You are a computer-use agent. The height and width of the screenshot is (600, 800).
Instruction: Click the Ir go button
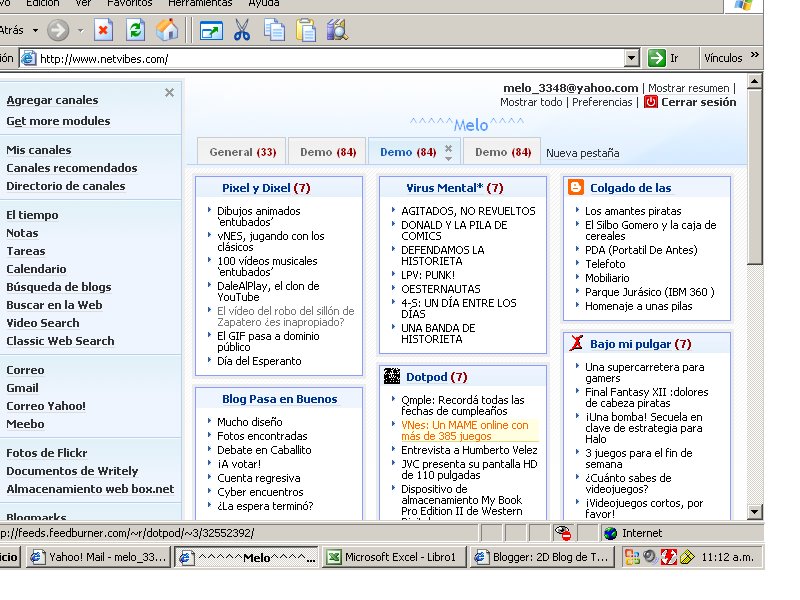tap(665, 58)
